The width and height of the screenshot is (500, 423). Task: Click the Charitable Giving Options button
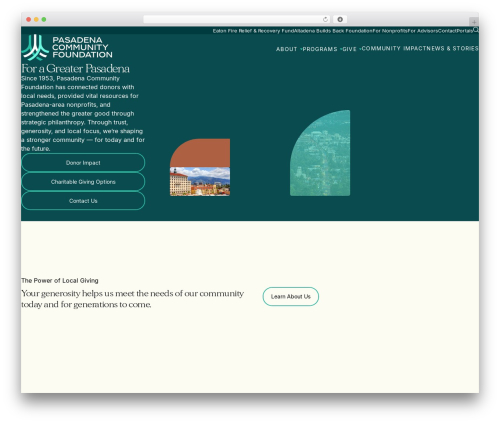83,182
